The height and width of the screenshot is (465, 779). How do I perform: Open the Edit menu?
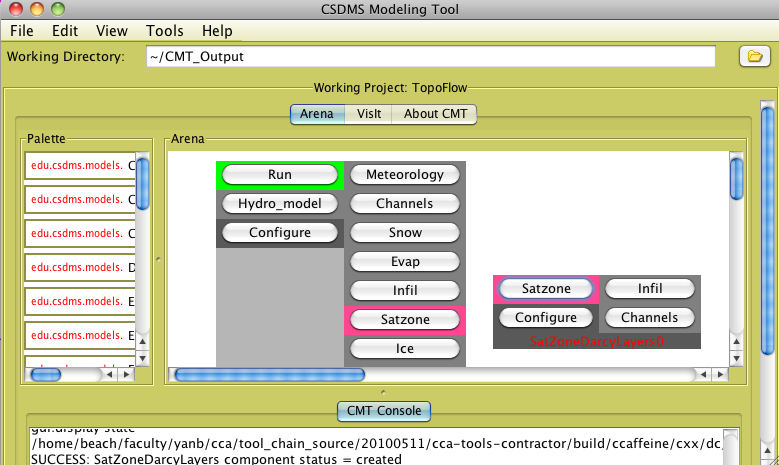click(65, 31)
